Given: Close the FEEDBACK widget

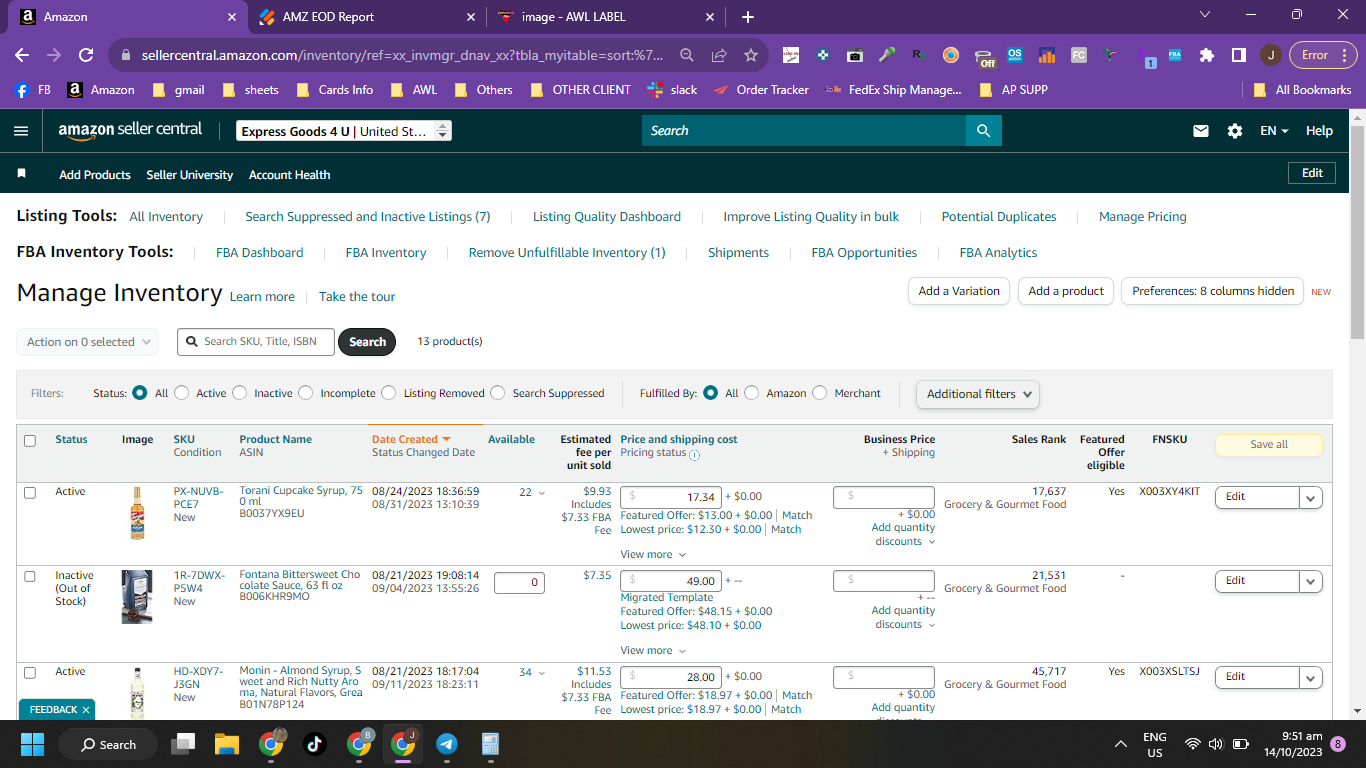Looking at the screenshot, I should click(86, 710).
